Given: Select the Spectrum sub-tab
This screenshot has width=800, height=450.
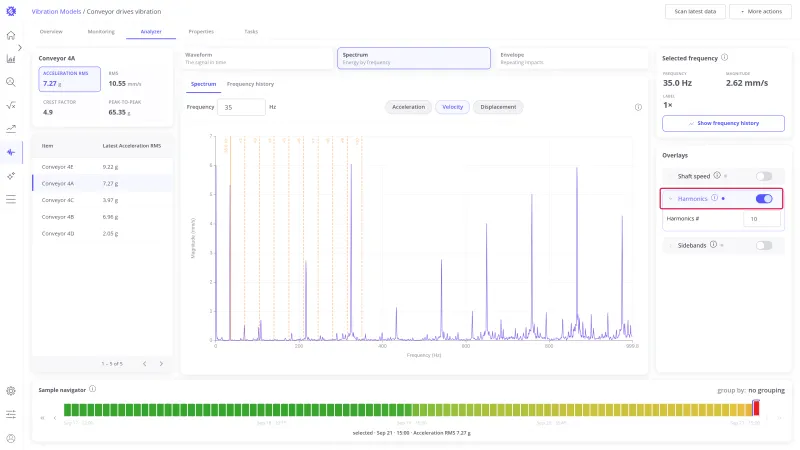Looking at the screenshot, I should coord(204,84).
